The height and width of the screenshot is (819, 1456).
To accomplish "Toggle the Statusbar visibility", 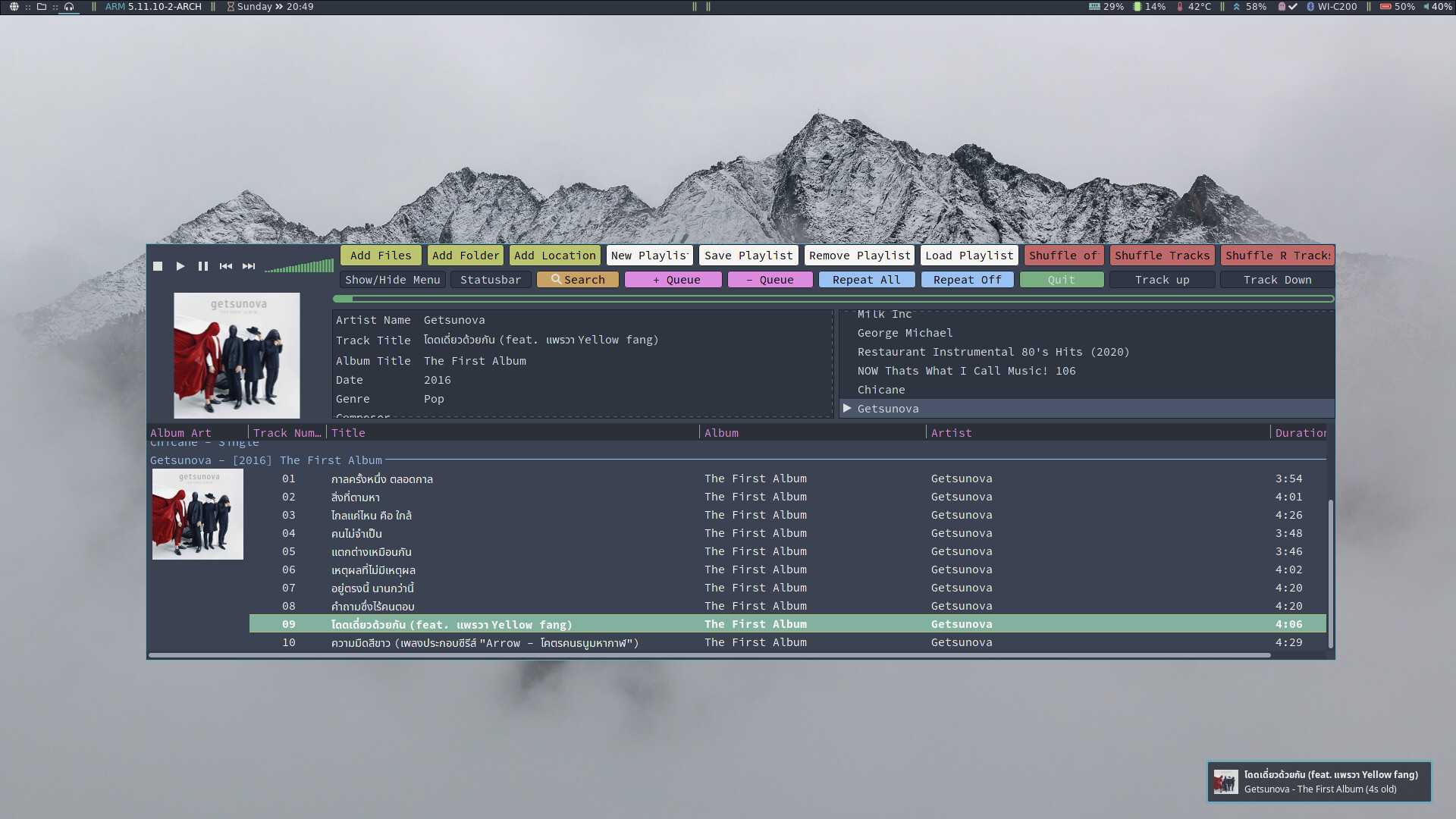I will coord(491,280).
